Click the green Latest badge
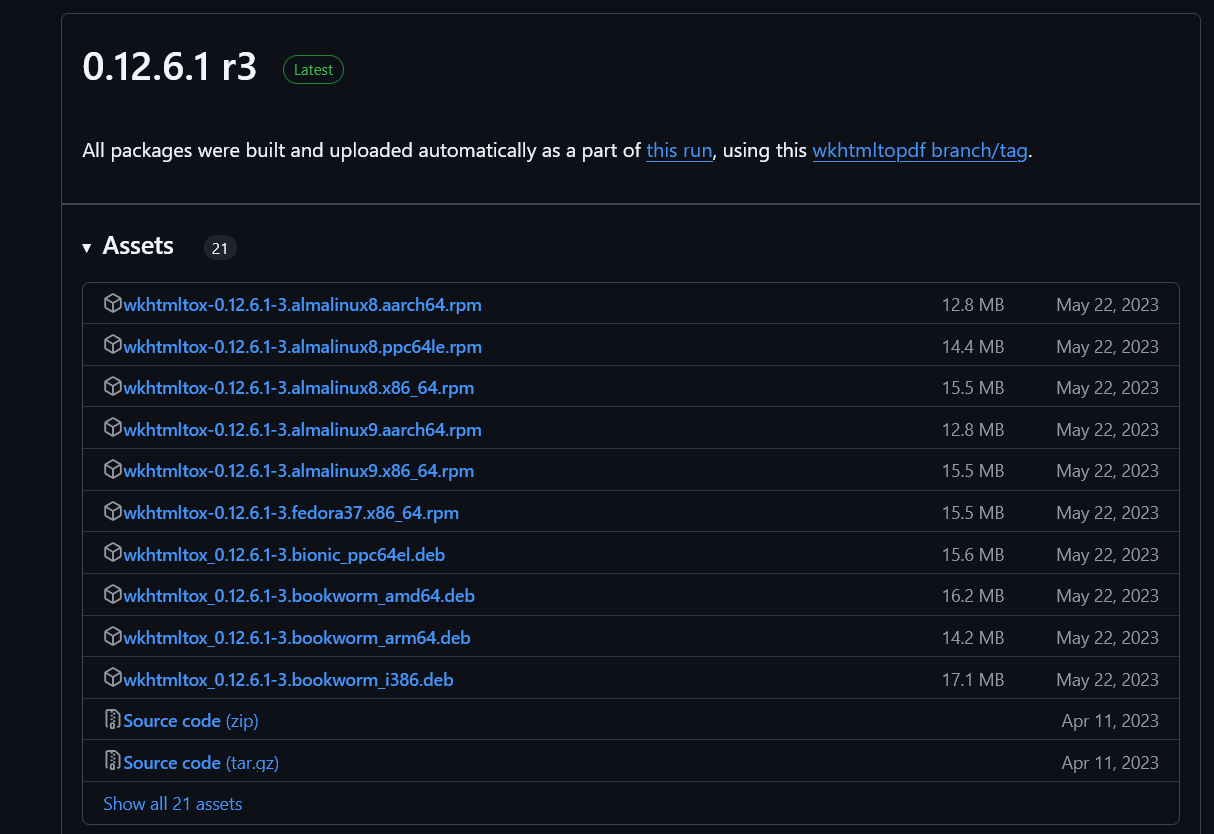The image size is (1214, 834). tap(314, 69)
